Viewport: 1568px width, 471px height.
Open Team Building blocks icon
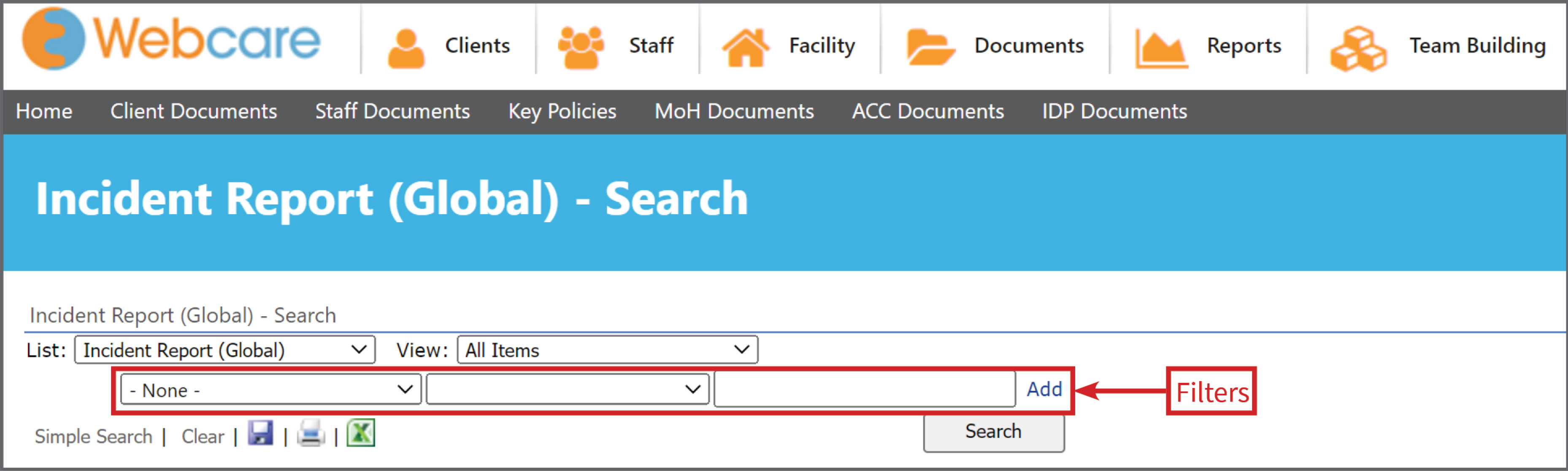(x=1359, y=44)
